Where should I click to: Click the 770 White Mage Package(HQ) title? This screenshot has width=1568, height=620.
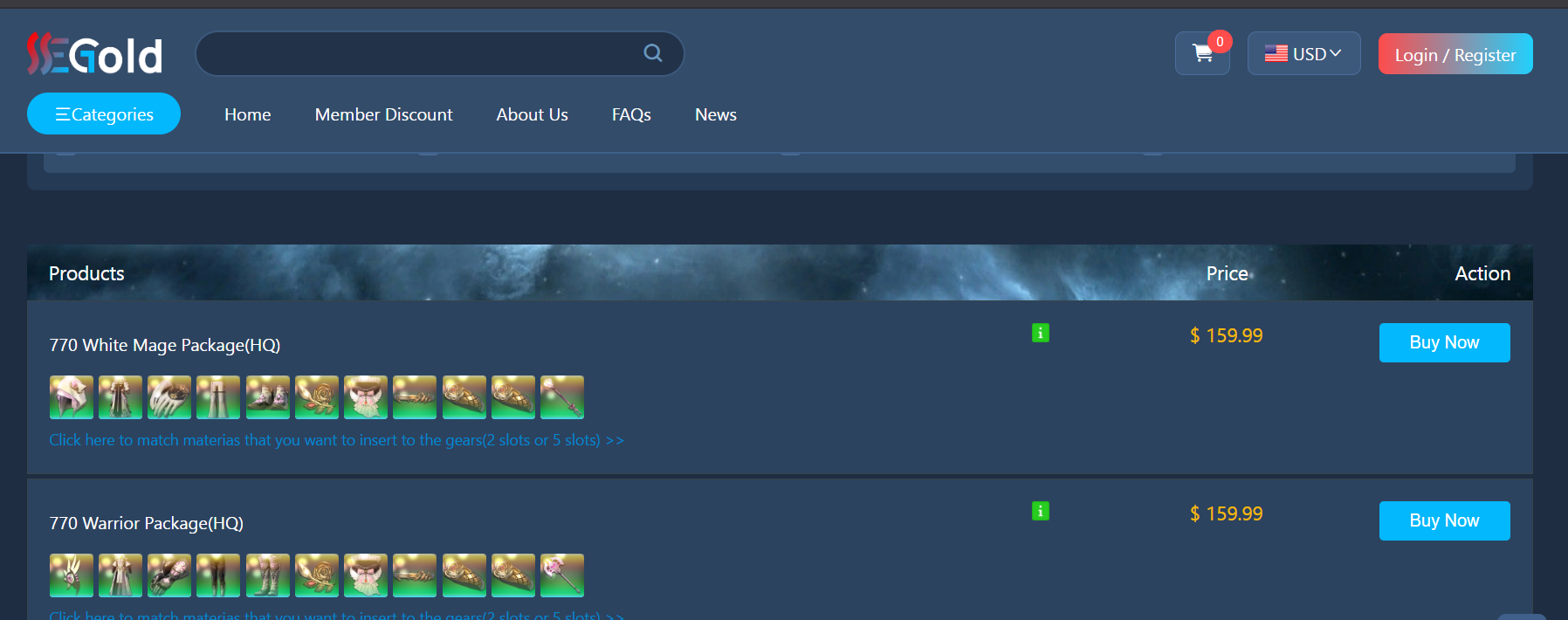click(165, 345)
